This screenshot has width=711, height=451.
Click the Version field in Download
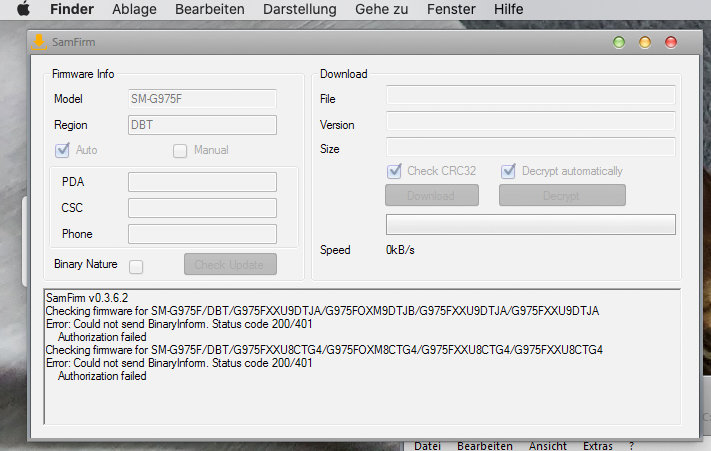point(531,121)
